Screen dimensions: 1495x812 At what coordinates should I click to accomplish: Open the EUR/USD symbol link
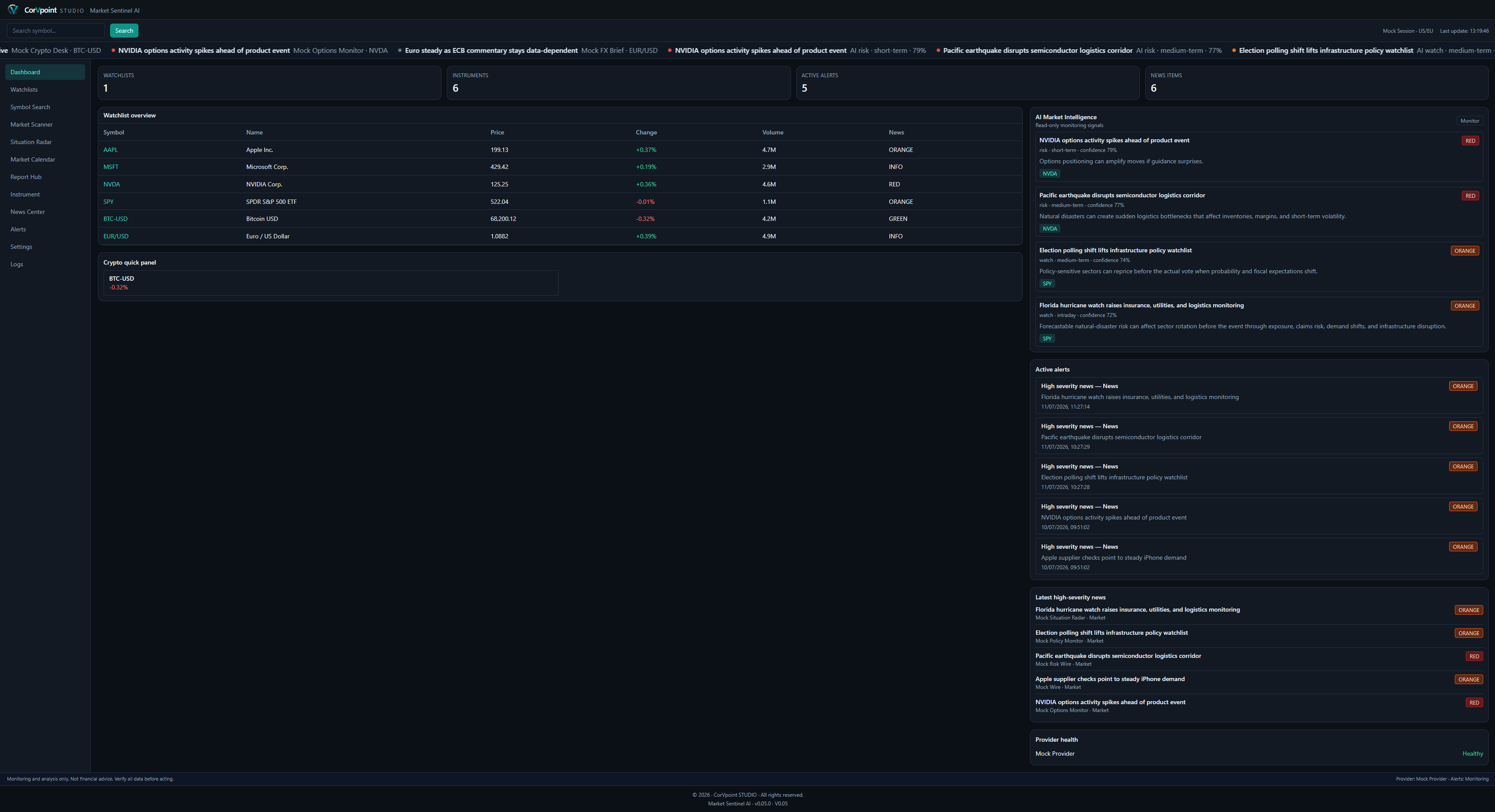pyautogui.click(x=116, y=236)
